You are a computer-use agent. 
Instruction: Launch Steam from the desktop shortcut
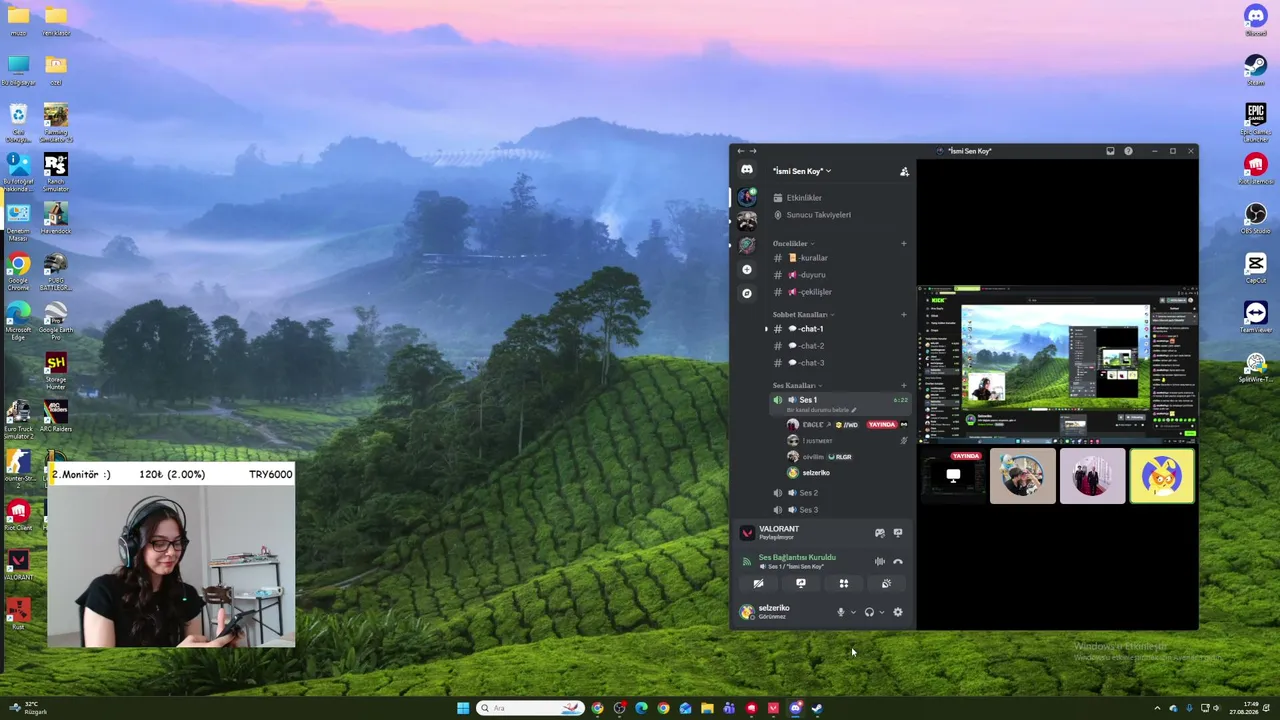[x=1255, y=70]
